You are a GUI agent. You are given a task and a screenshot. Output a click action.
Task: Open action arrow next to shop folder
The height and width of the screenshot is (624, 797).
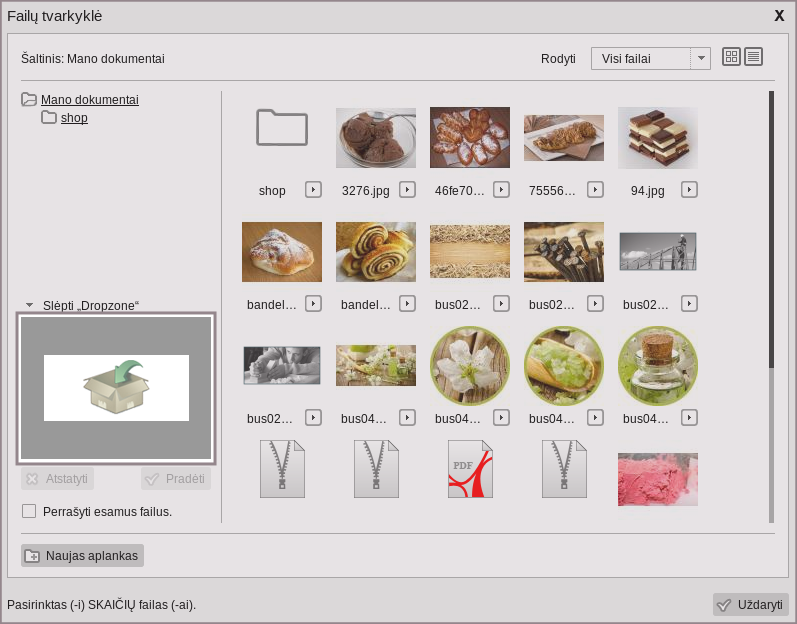click(x=313, y=189)
